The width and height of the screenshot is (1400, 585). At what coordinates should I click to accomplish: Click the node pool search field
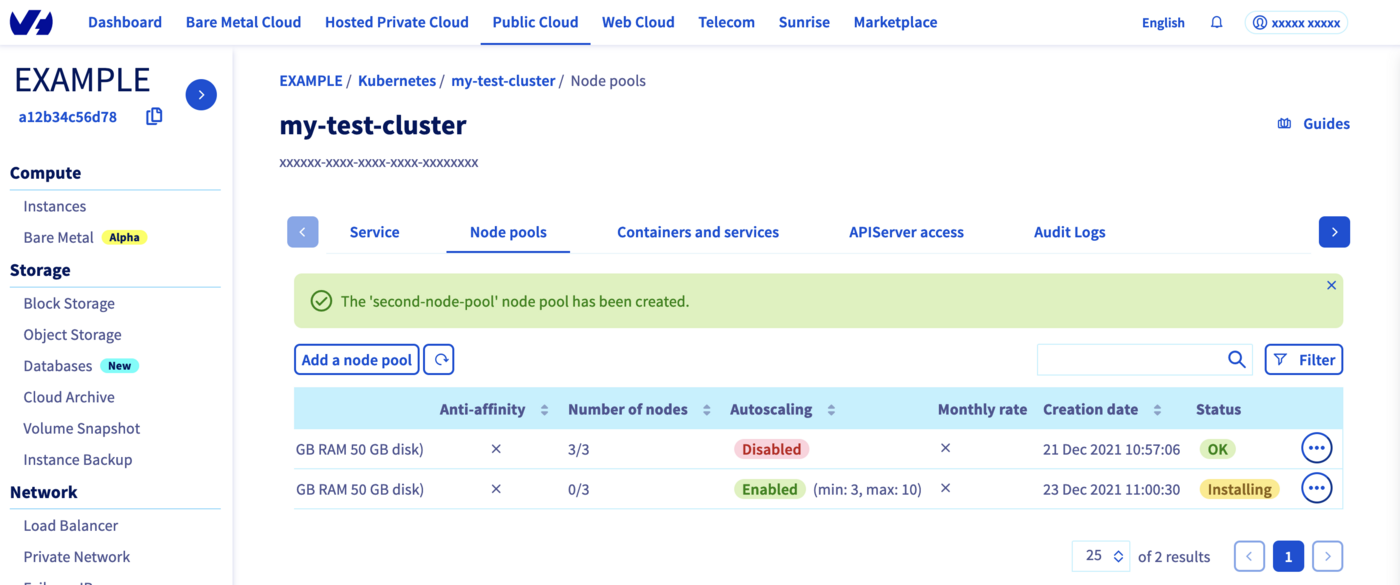(1130, 360)
